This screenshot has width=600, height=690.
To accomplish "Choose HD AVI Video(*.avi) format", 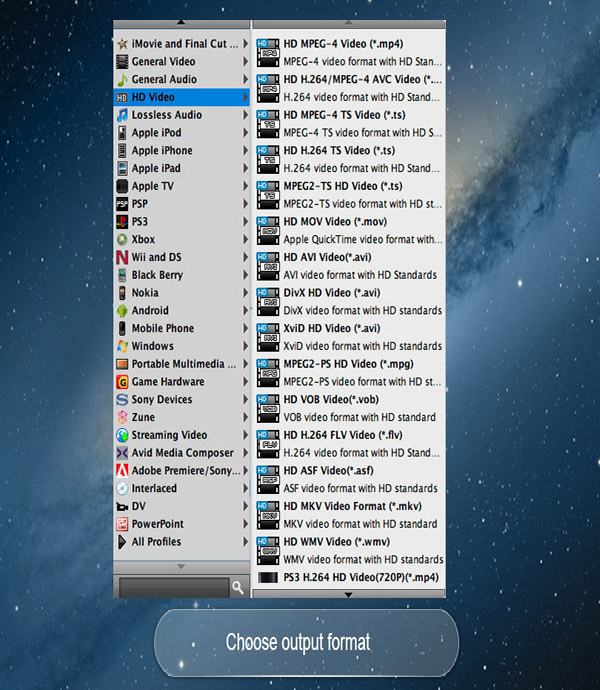I will [x=350, y=266].
